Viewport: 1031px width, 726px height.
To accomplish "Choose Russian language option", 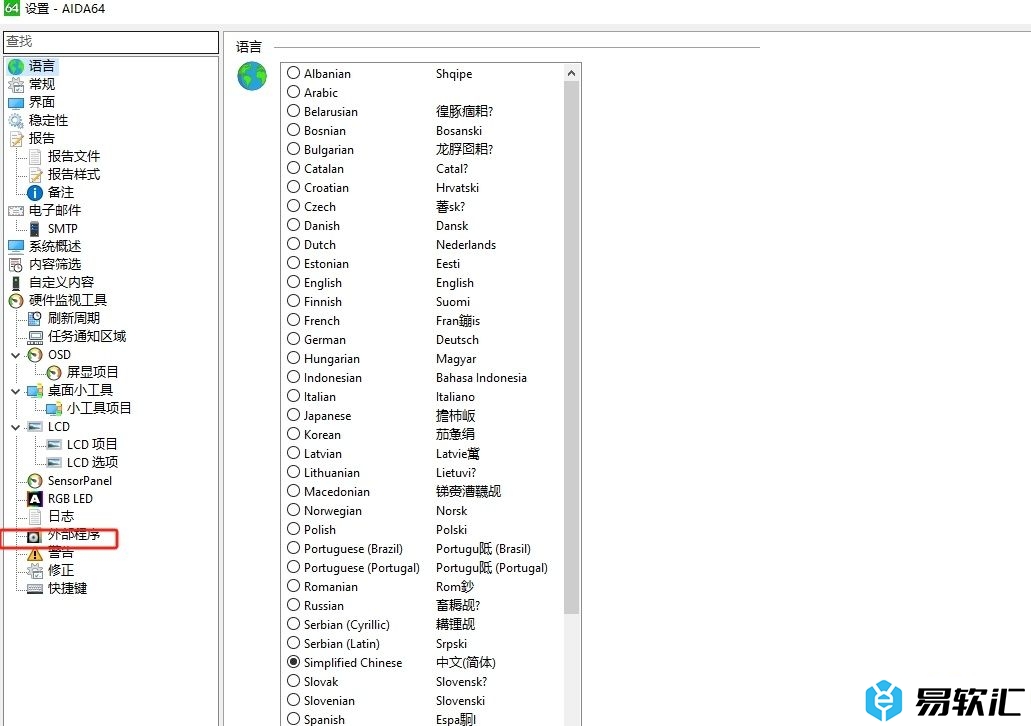I will coord(293,605).
